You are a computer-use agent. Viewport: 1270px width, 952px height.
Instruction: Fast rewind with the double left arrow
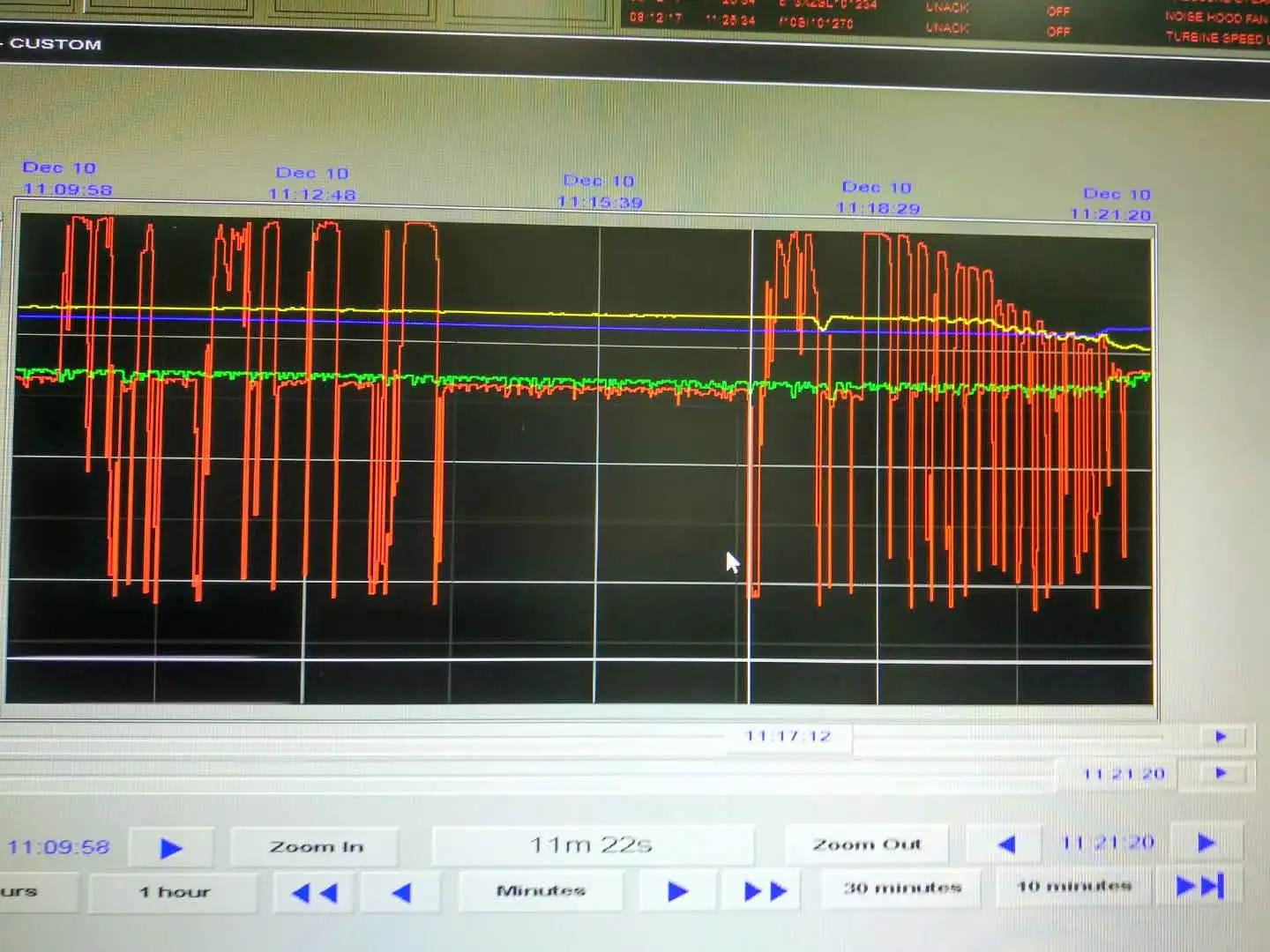point(314,893)
